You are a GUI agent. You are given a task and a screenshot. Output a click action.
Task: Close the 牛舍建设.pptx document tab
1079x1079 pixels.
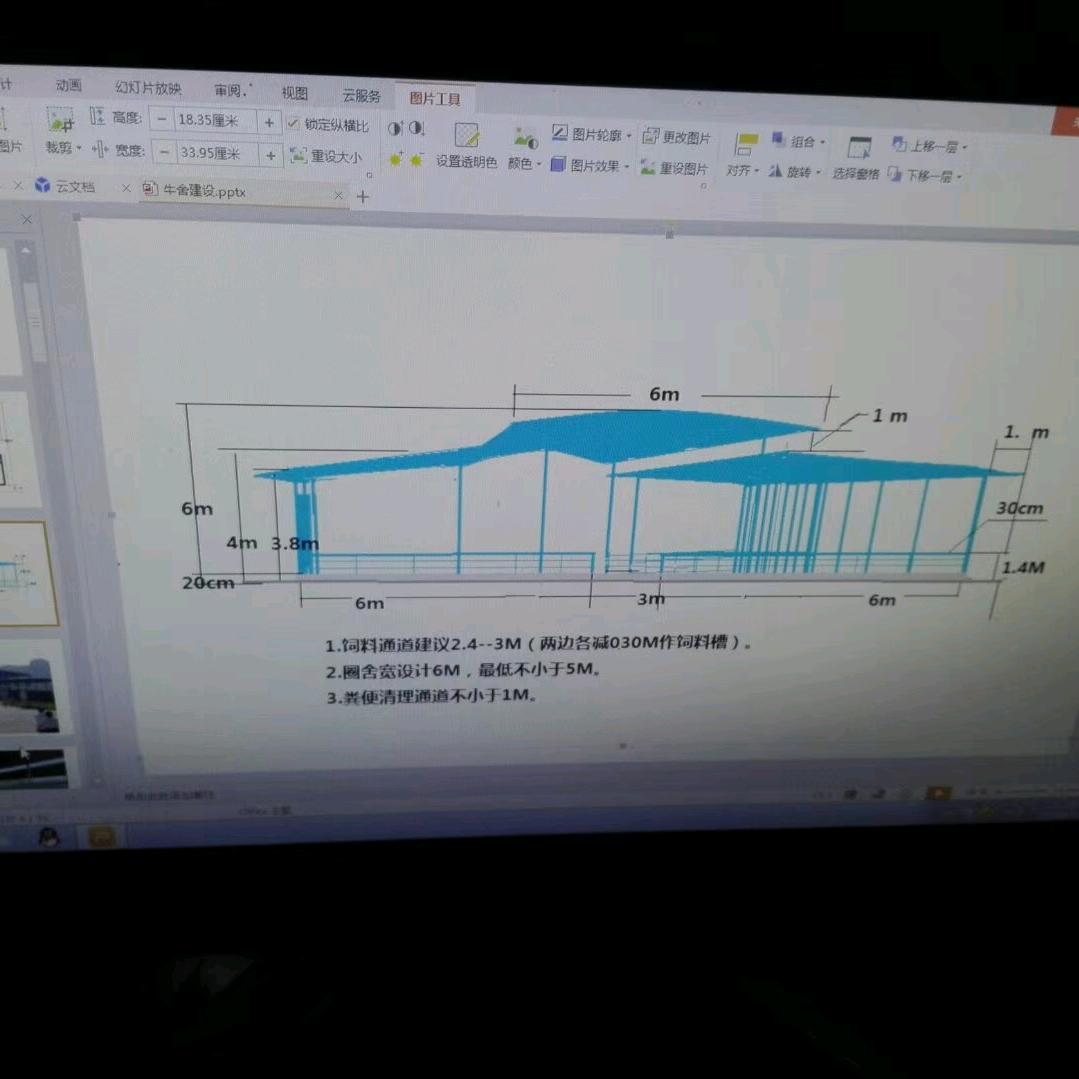[x=338, y=196]
